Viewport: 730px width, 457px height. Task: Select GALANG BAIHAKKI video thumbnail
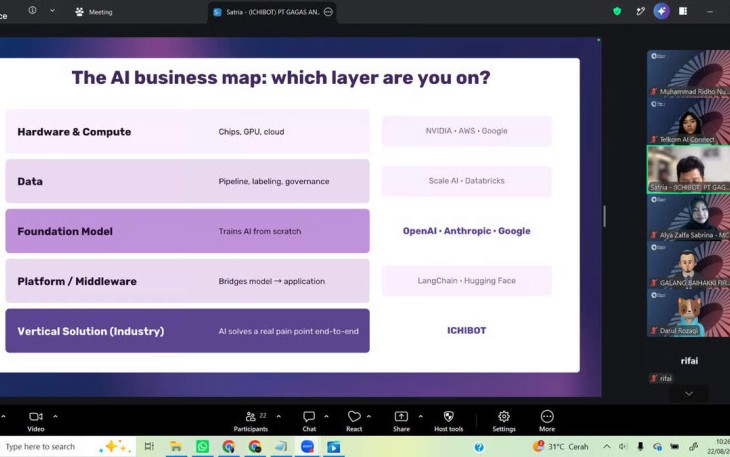(689, 265)
